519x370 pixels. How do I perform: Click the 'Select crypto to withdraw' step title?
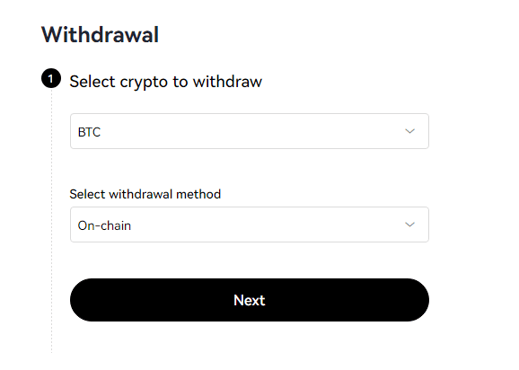click(166, 82)
